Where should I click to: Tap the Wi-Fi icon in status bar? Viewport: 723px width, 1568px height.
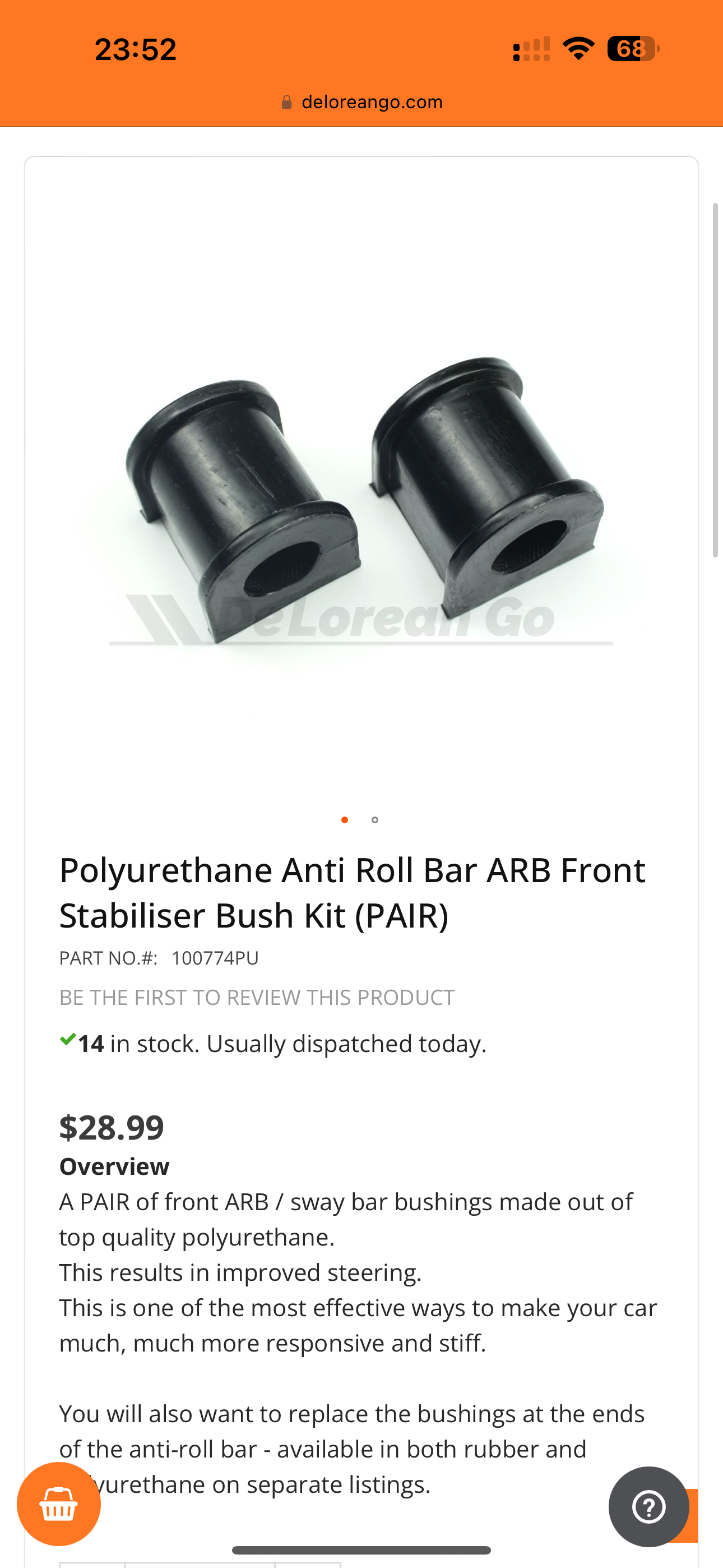(x=578, y=49)
